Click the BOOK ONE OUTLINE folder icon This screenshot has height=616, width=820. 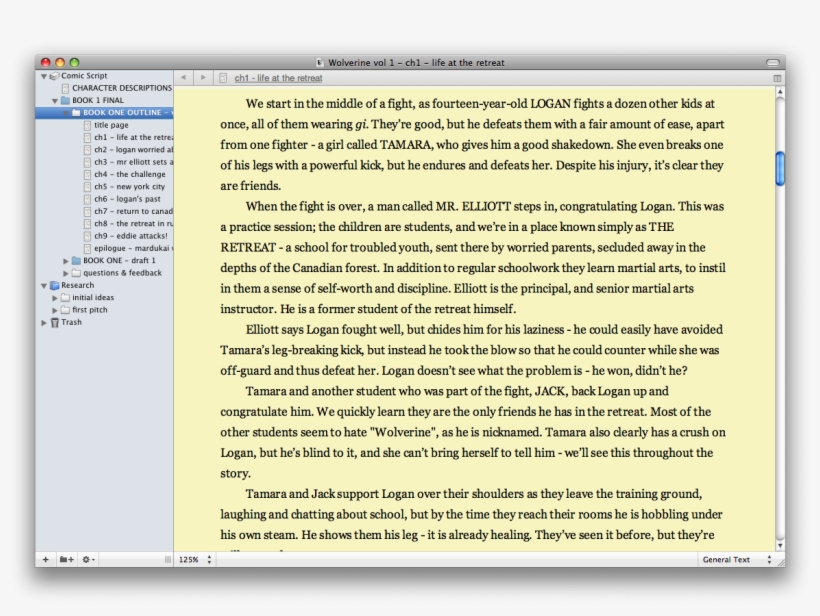pos(74,112)
